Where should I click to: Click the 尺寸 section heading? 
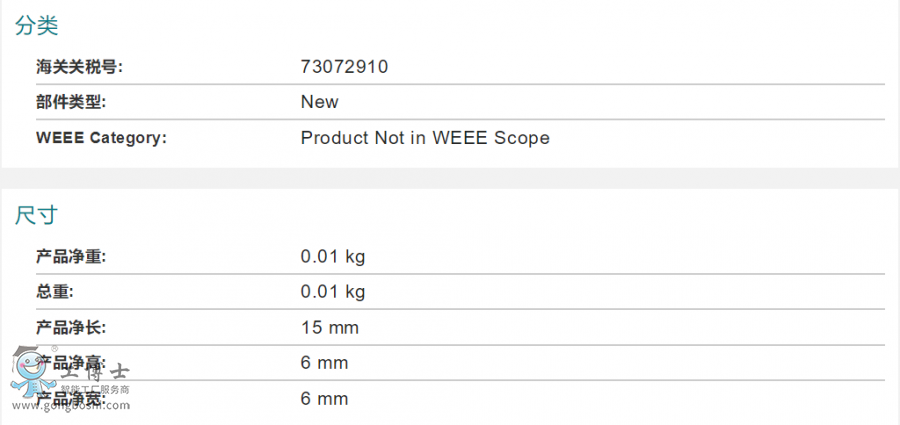[x=36, y=215]
